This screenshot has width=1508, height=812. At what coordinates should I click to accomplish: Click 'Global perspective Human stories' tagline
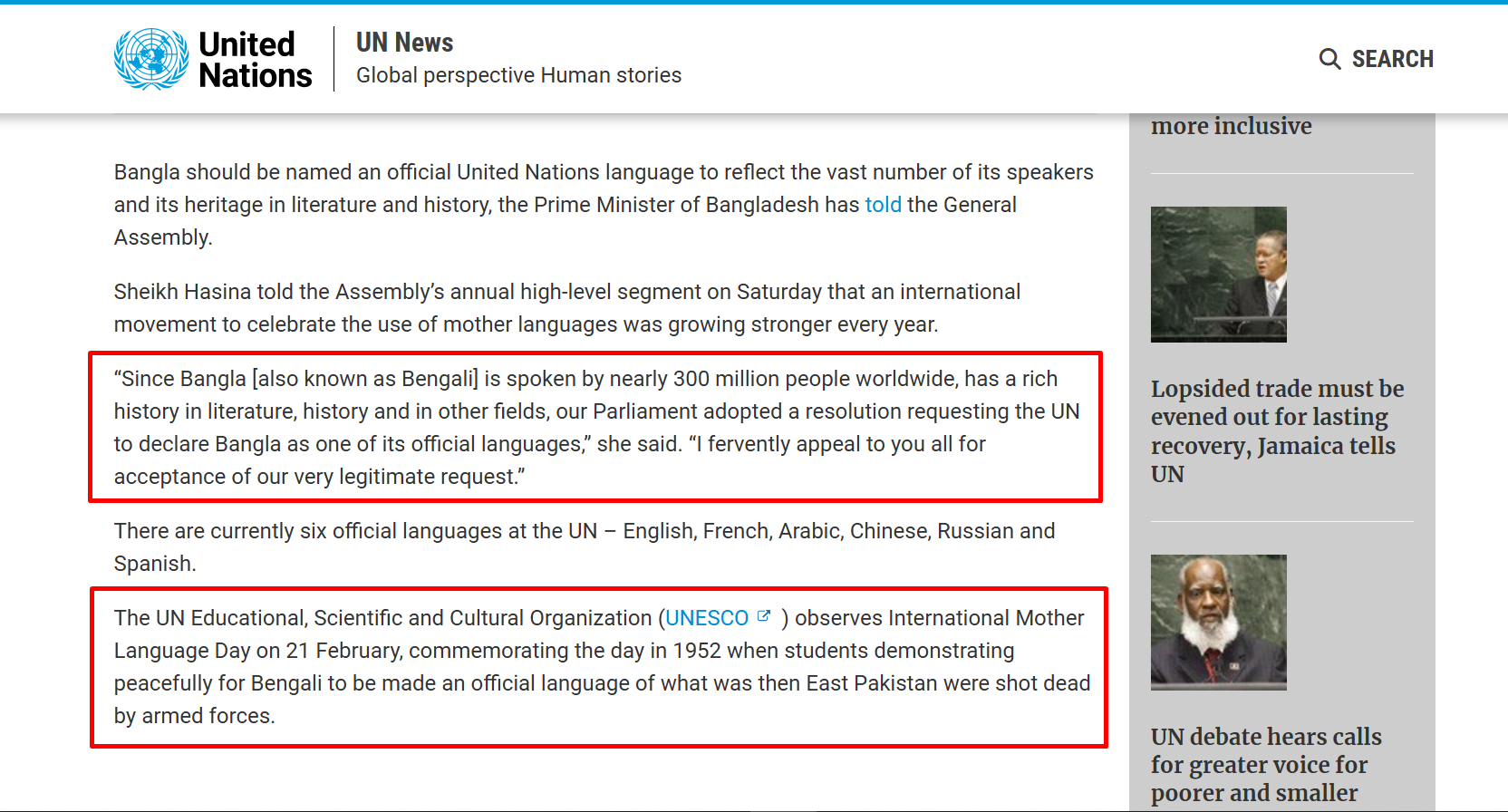(518, 75)
